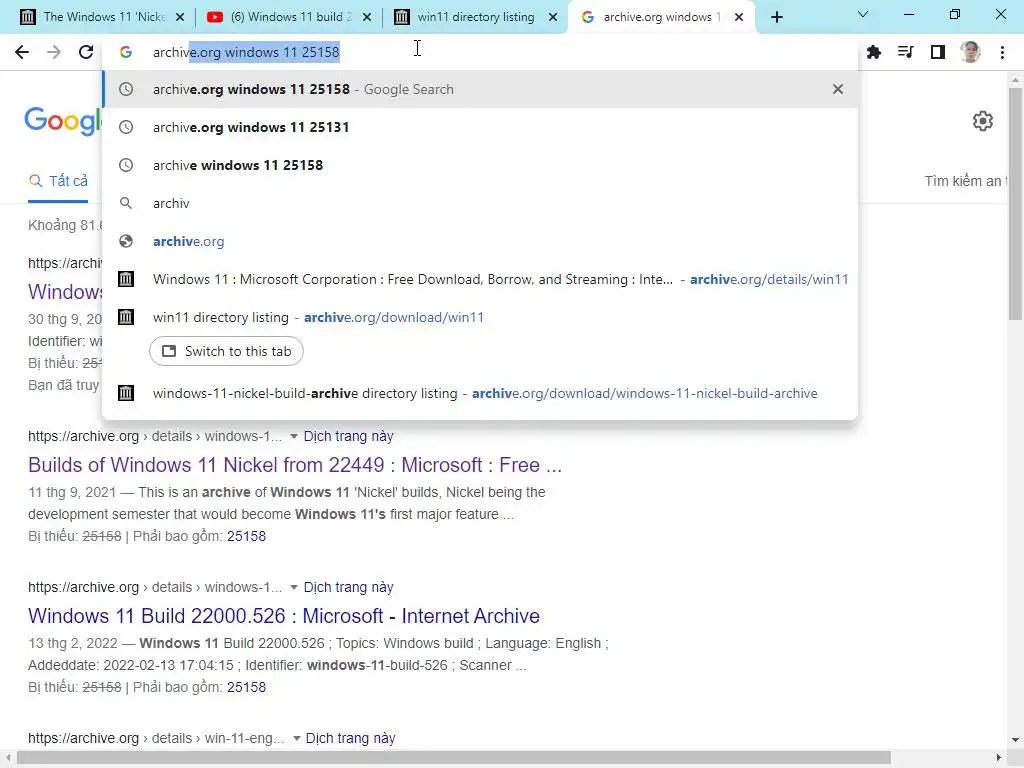The height and width of the screenshot is (768, 1024).
Task: Click inside the address bar text
Action: (x=246, y=52)
